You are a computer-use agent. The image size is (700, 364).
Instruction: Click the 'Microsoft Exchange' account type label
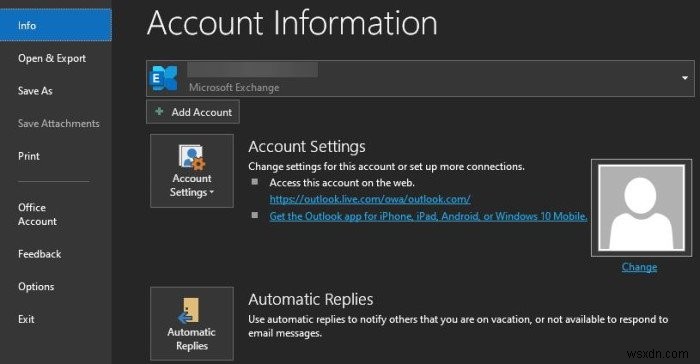click(234, 87)
